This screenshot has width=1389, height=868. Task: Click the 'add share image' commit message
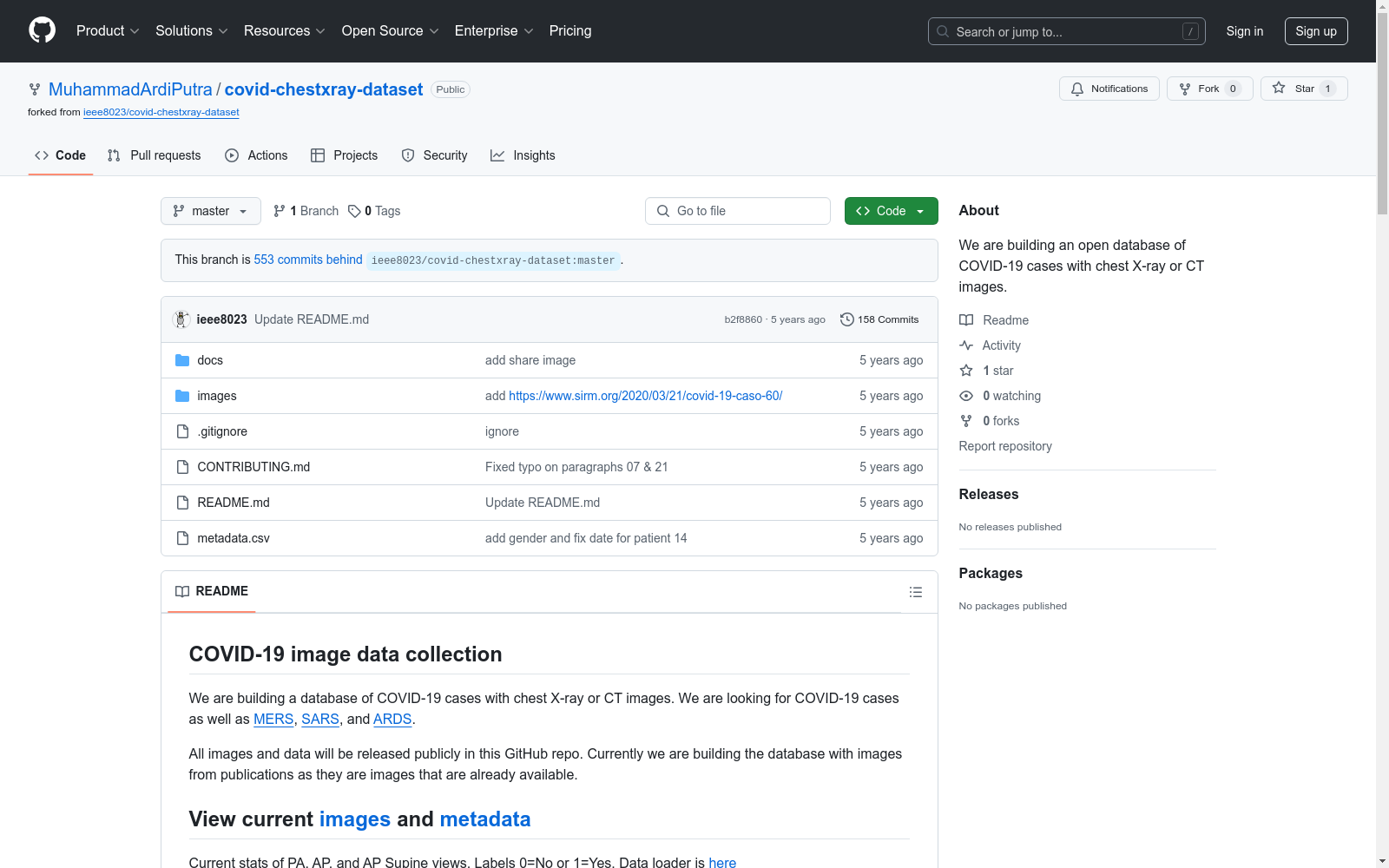click(x=530, y=360)
